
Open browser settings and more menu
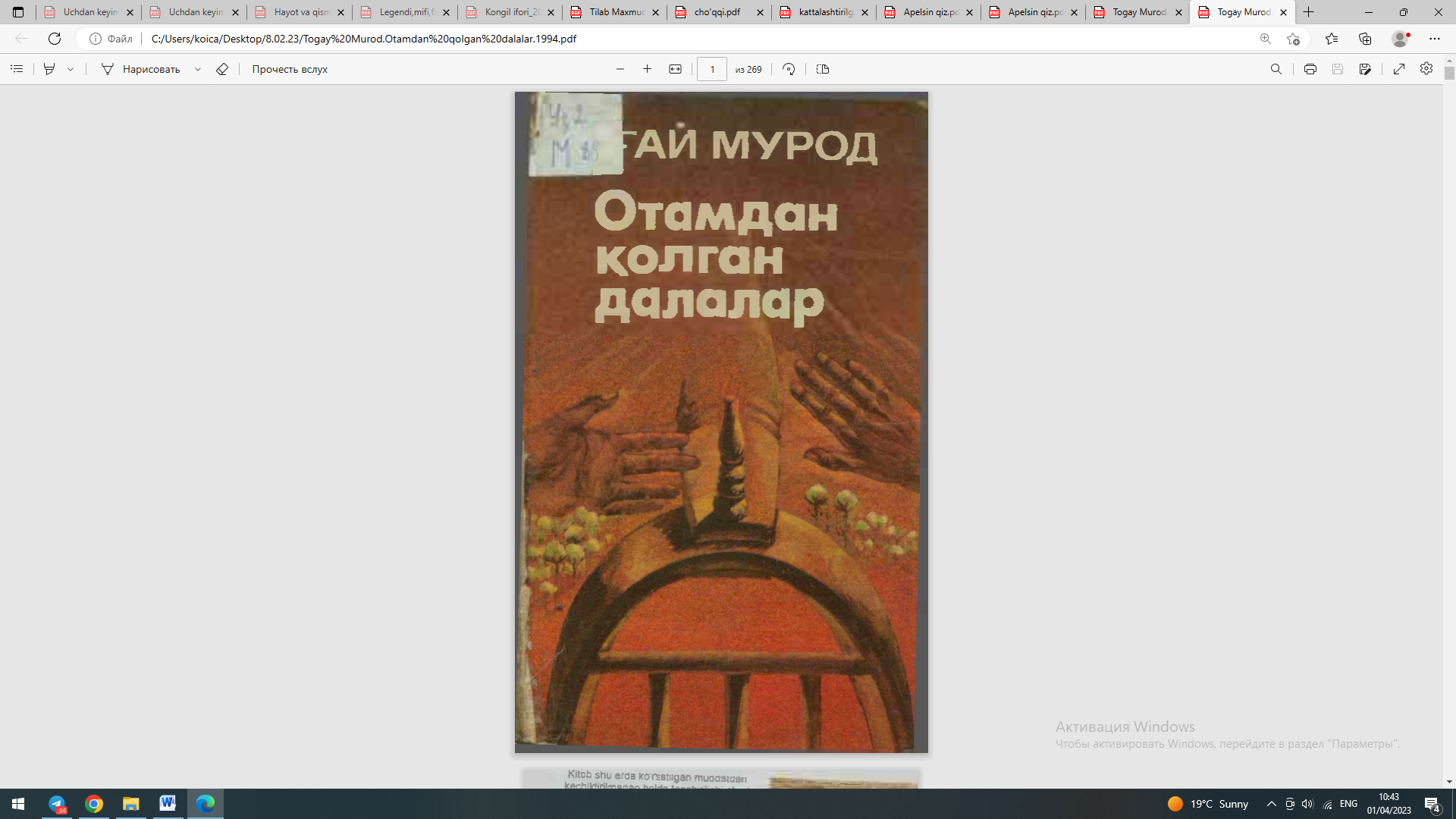[x=1435, y=39]
